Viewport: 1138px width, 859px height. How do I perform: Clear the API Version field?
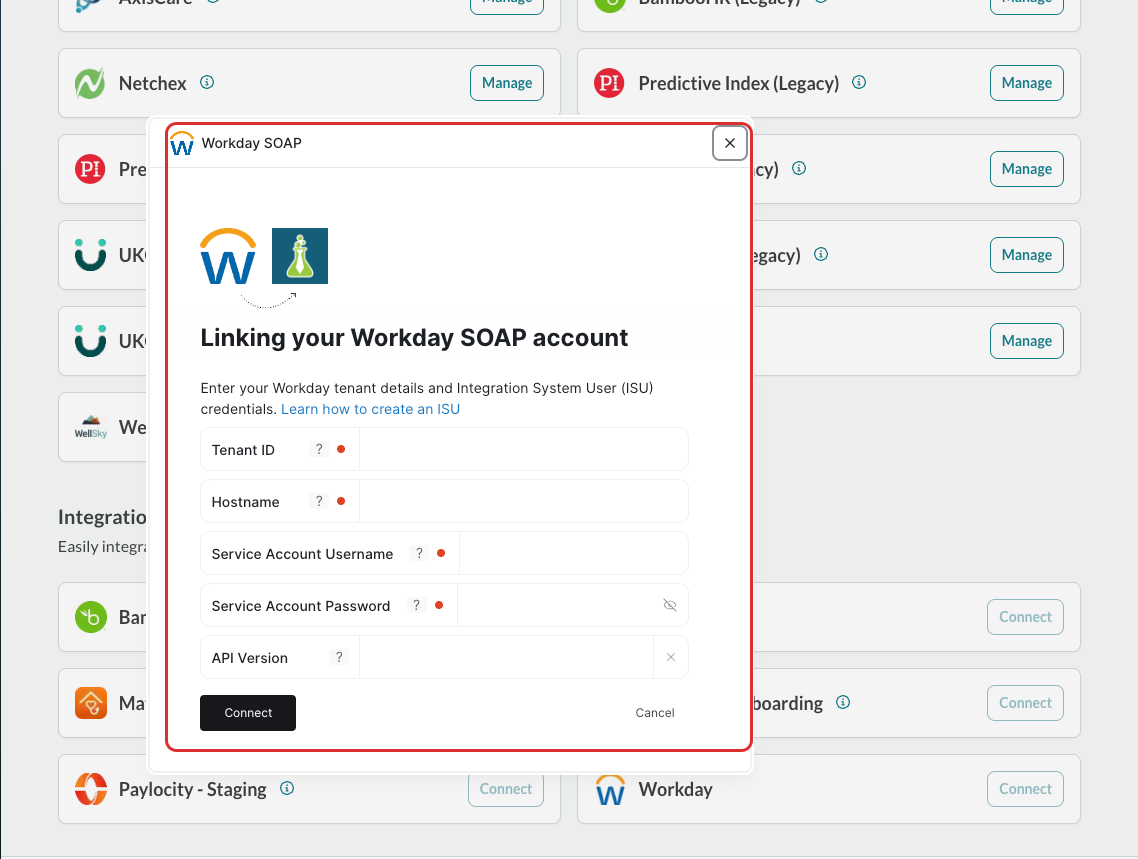(671, 657)
